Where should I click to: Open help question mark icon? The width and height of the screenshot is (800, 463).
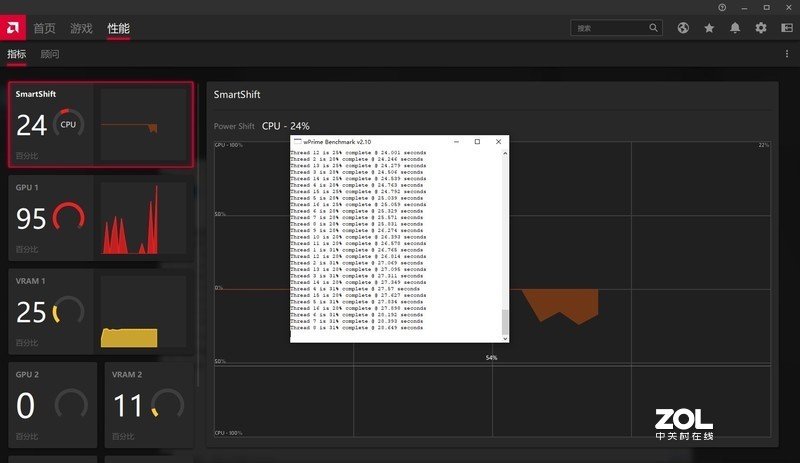[722, 7]
